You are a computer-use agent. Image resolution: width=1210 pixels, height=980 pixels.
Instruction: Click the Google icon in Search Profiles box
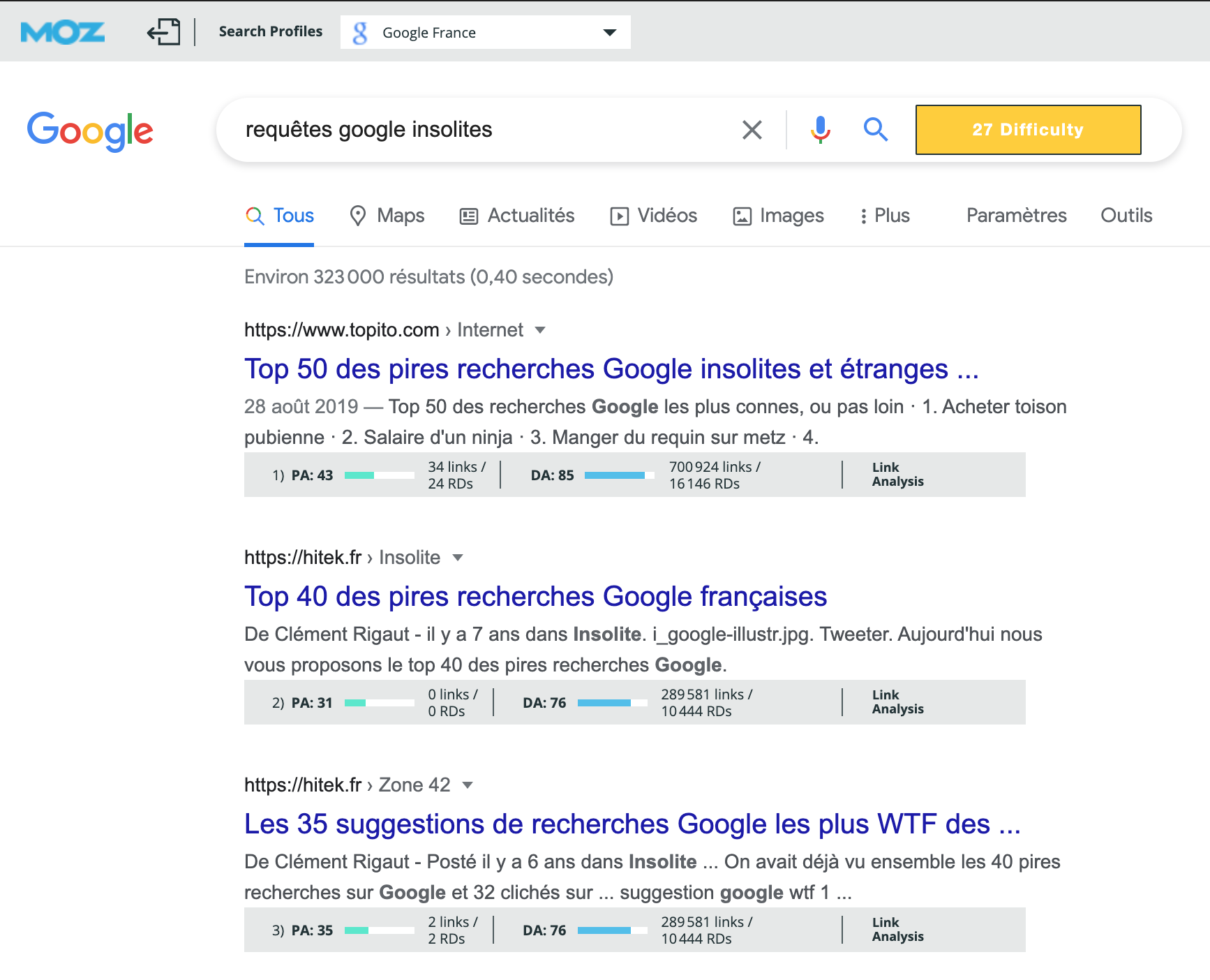[x=360, y=33]
